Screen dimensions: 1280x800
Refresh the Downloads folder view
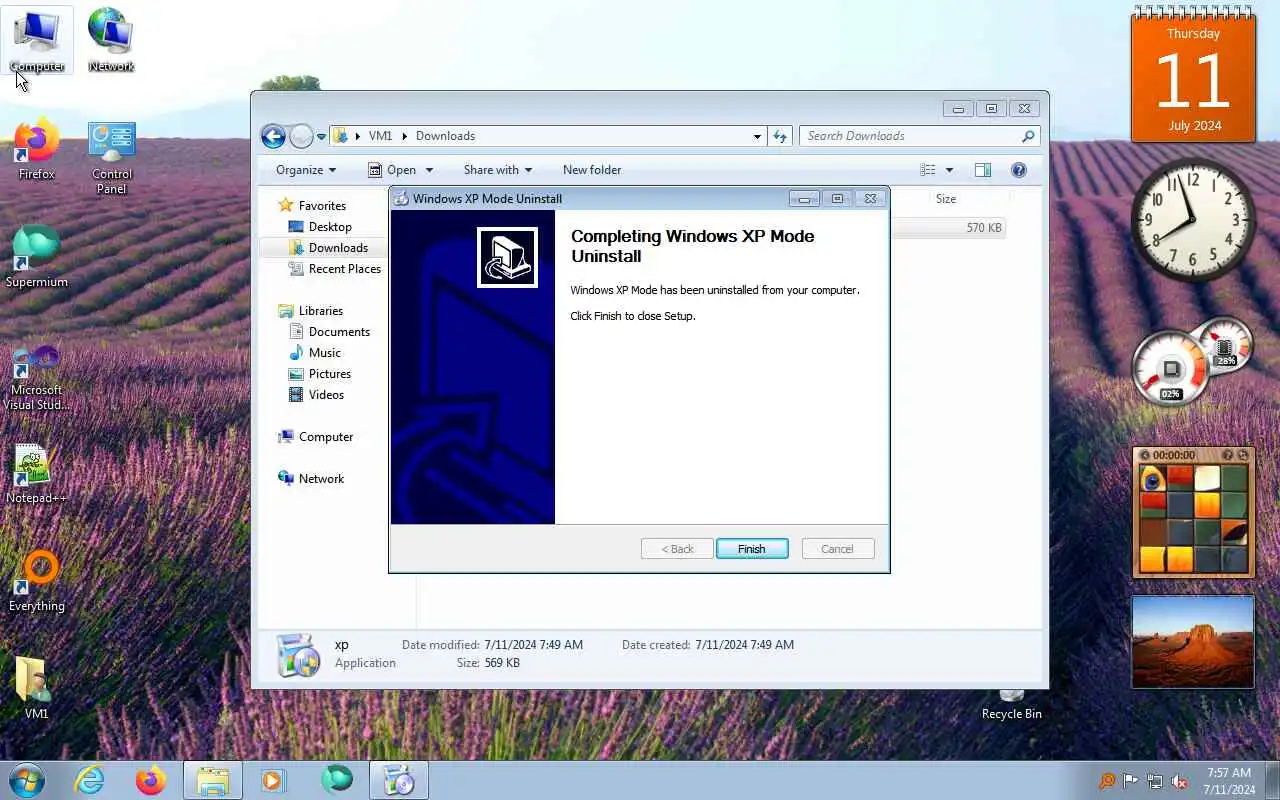780,136
